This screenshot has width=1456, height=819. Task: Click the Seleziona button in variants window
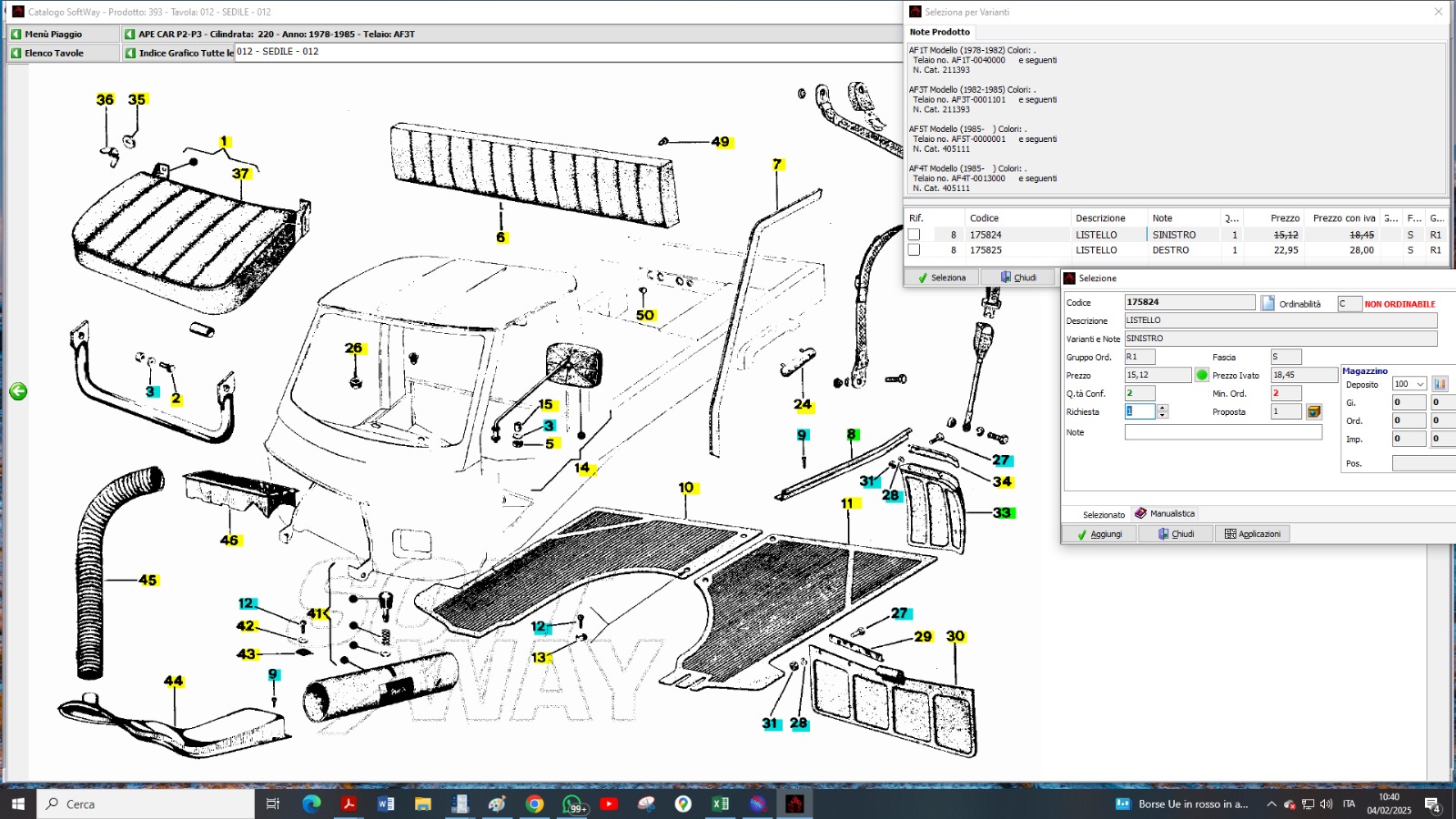click(942, 278)
